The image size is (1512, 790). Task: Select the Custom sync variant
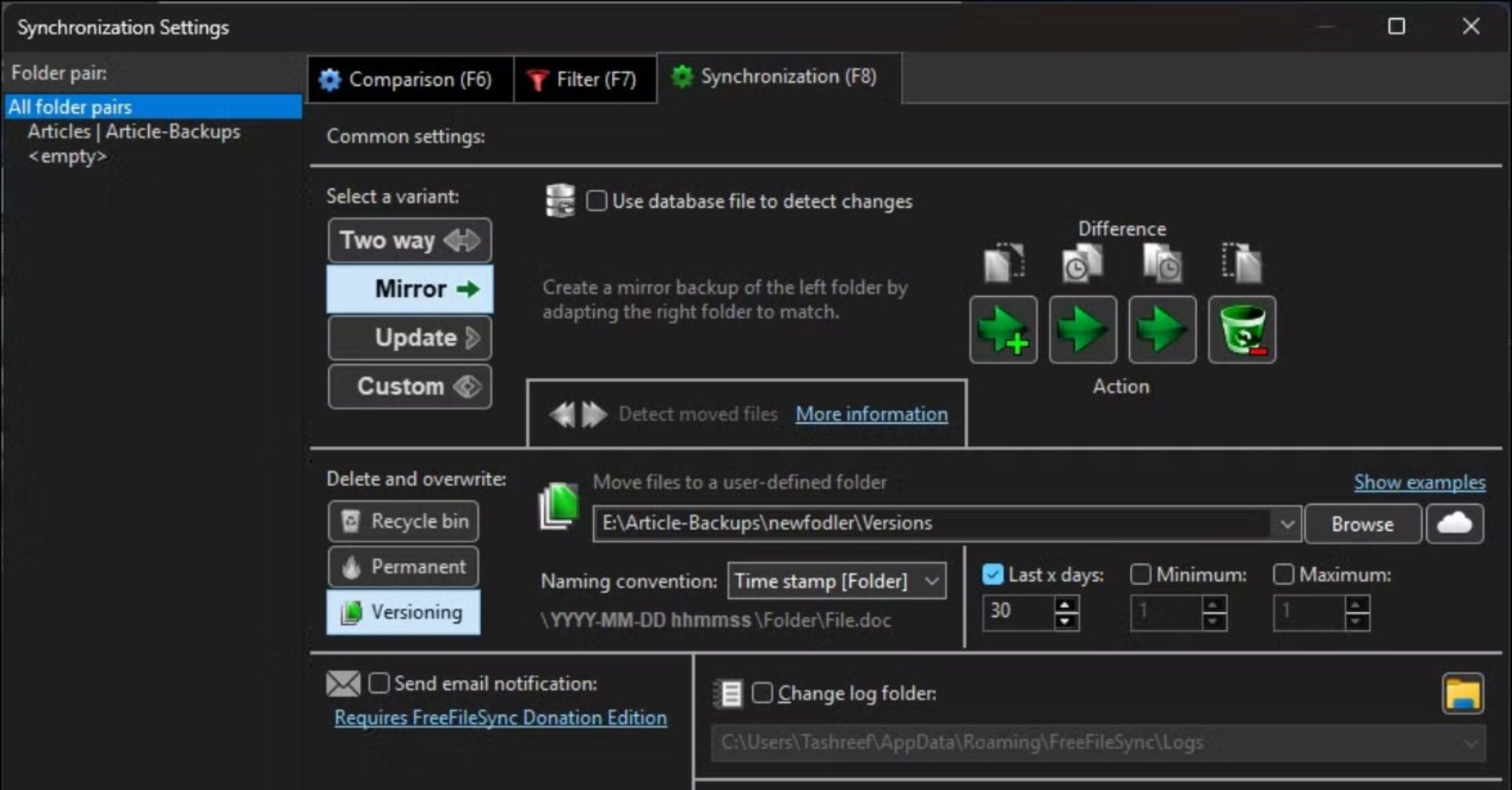409,387
